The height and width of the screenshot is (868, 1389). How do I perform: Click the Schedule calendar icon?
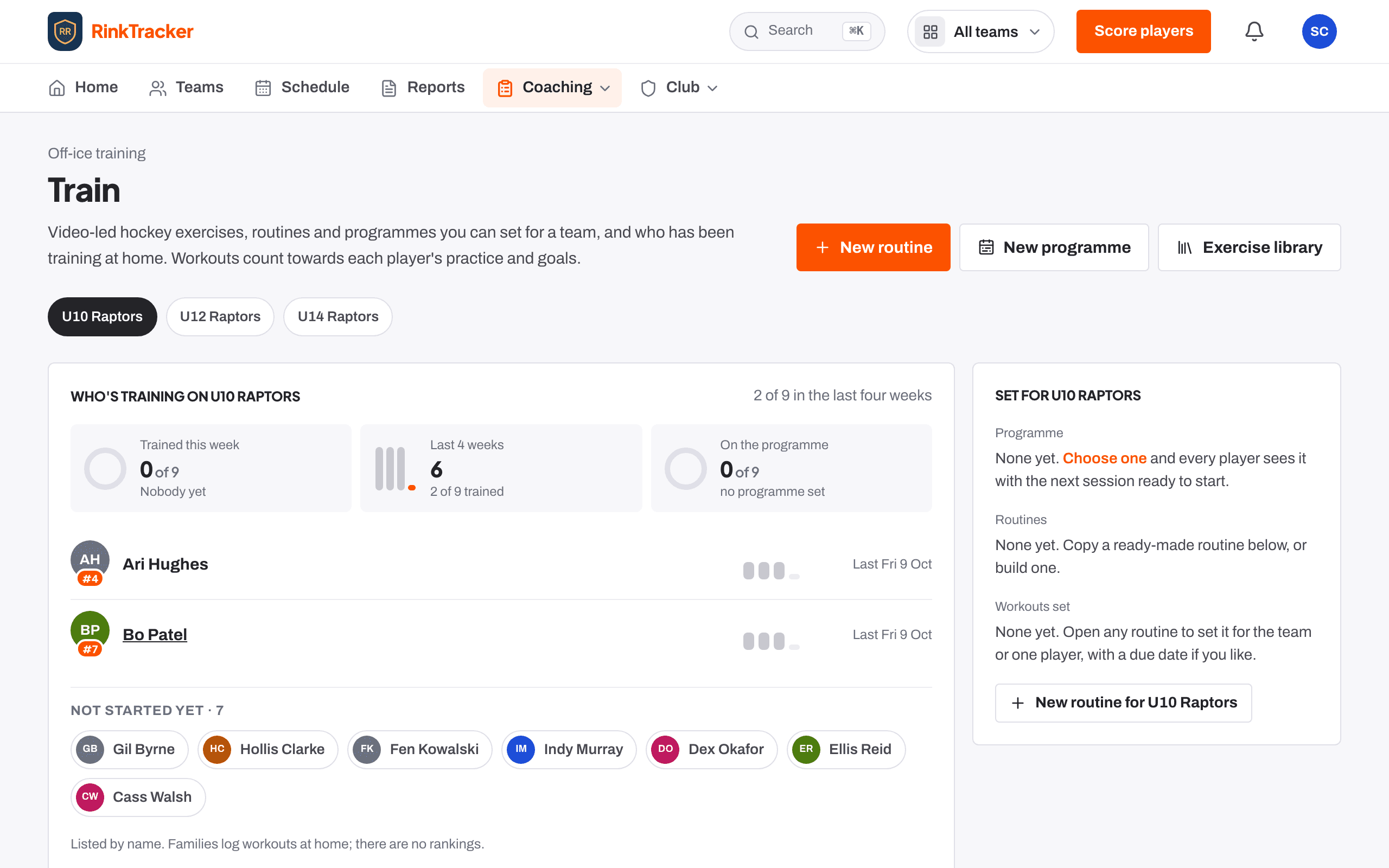[263, 88]
